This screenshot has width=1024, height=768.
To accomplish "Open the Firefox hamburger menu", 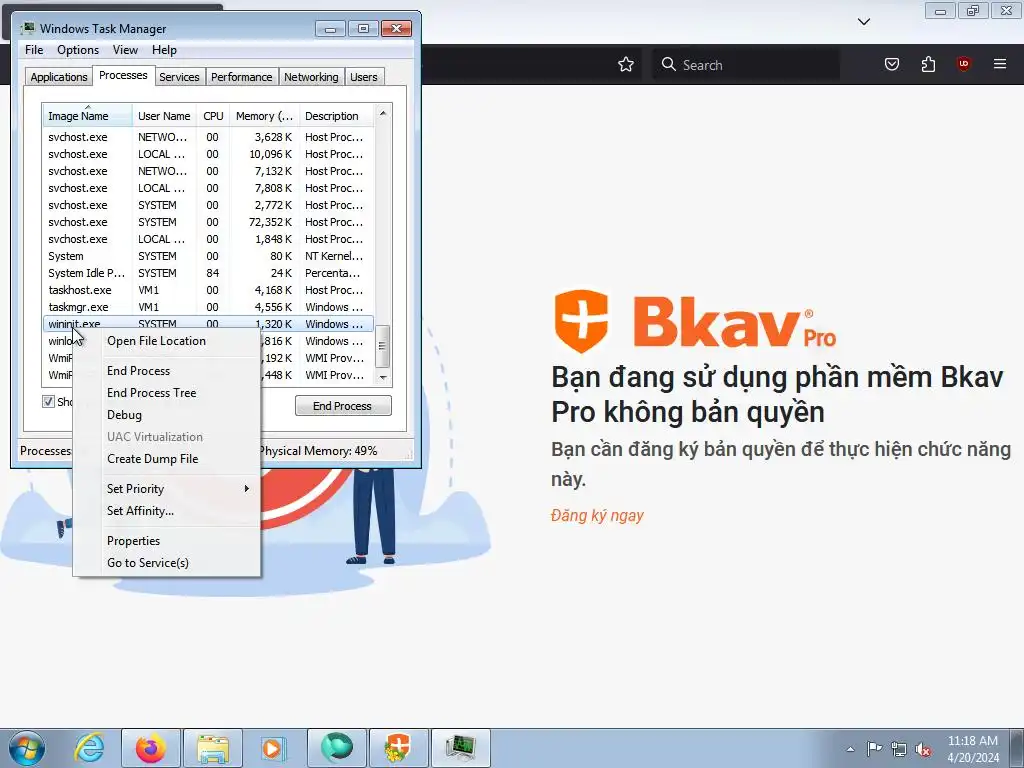I will click(x=1000, y=64).
